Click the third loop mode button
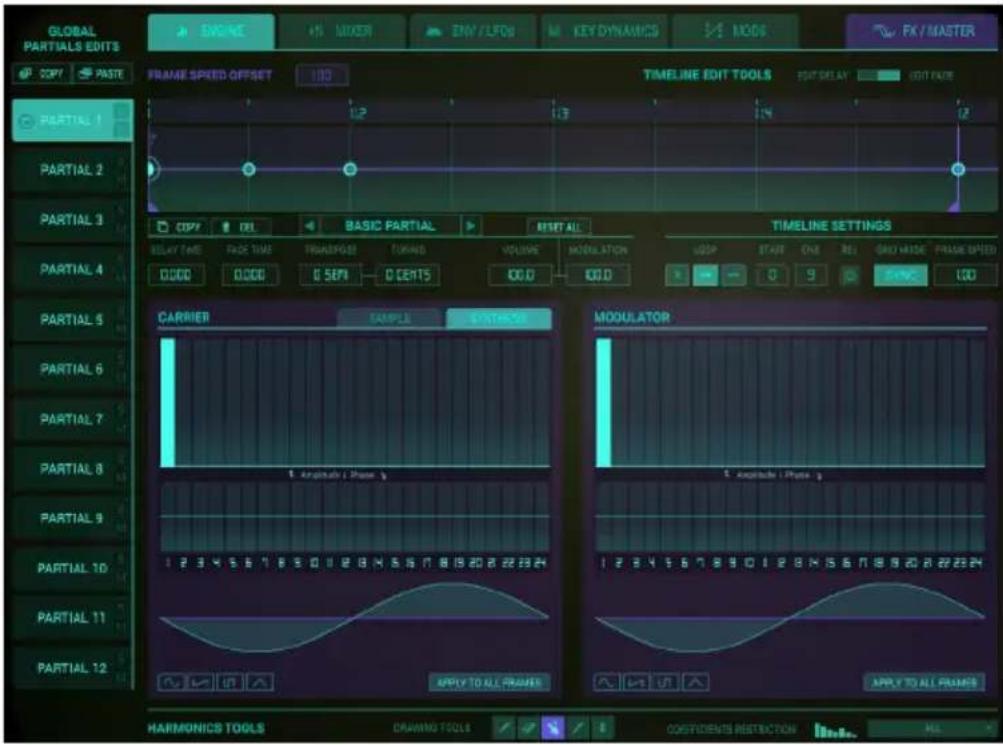This screenshot has width=1003, height=745. pos(734,275)
